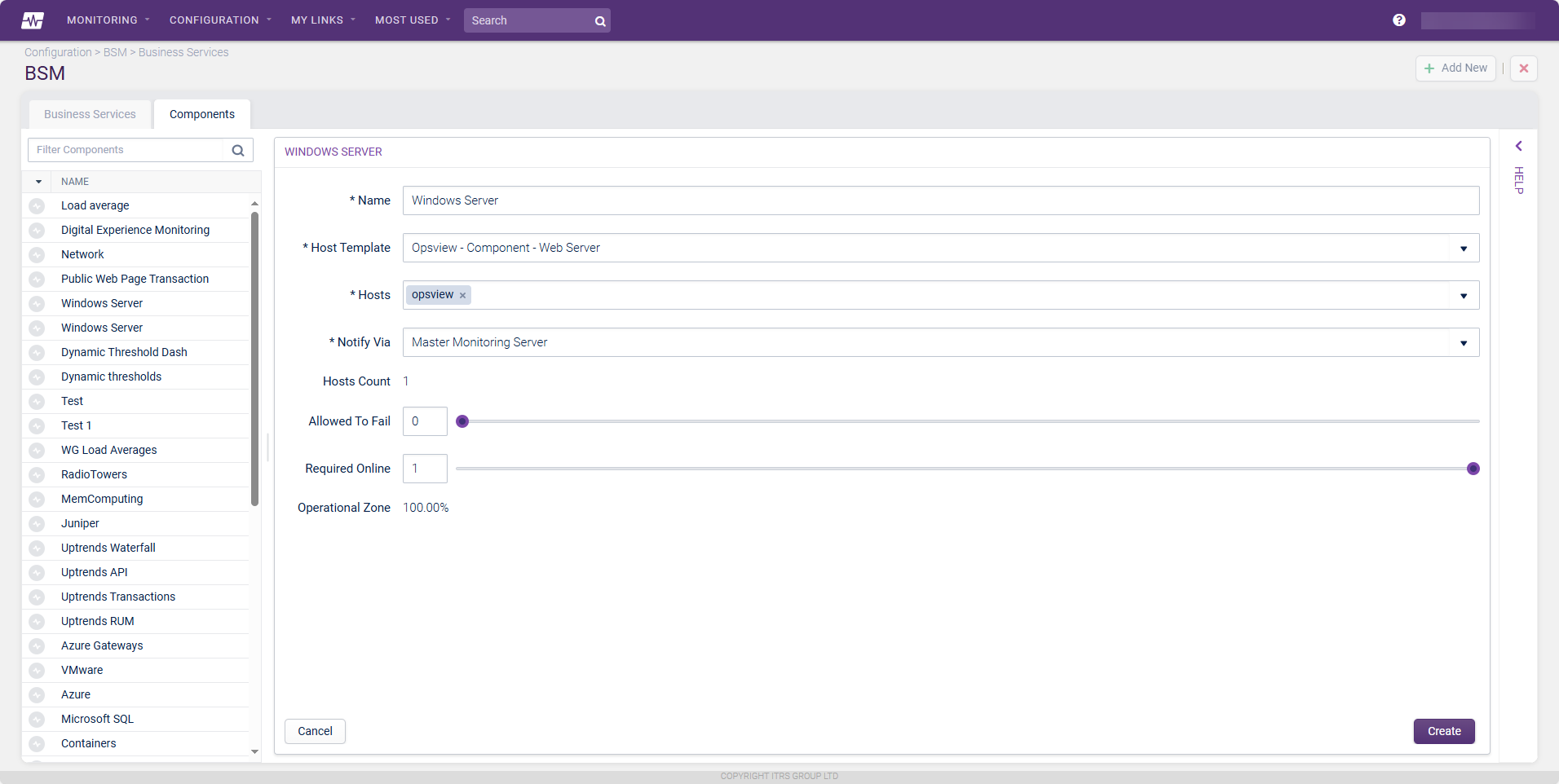Open the Host Template dropdown

tap(1464, 249)
